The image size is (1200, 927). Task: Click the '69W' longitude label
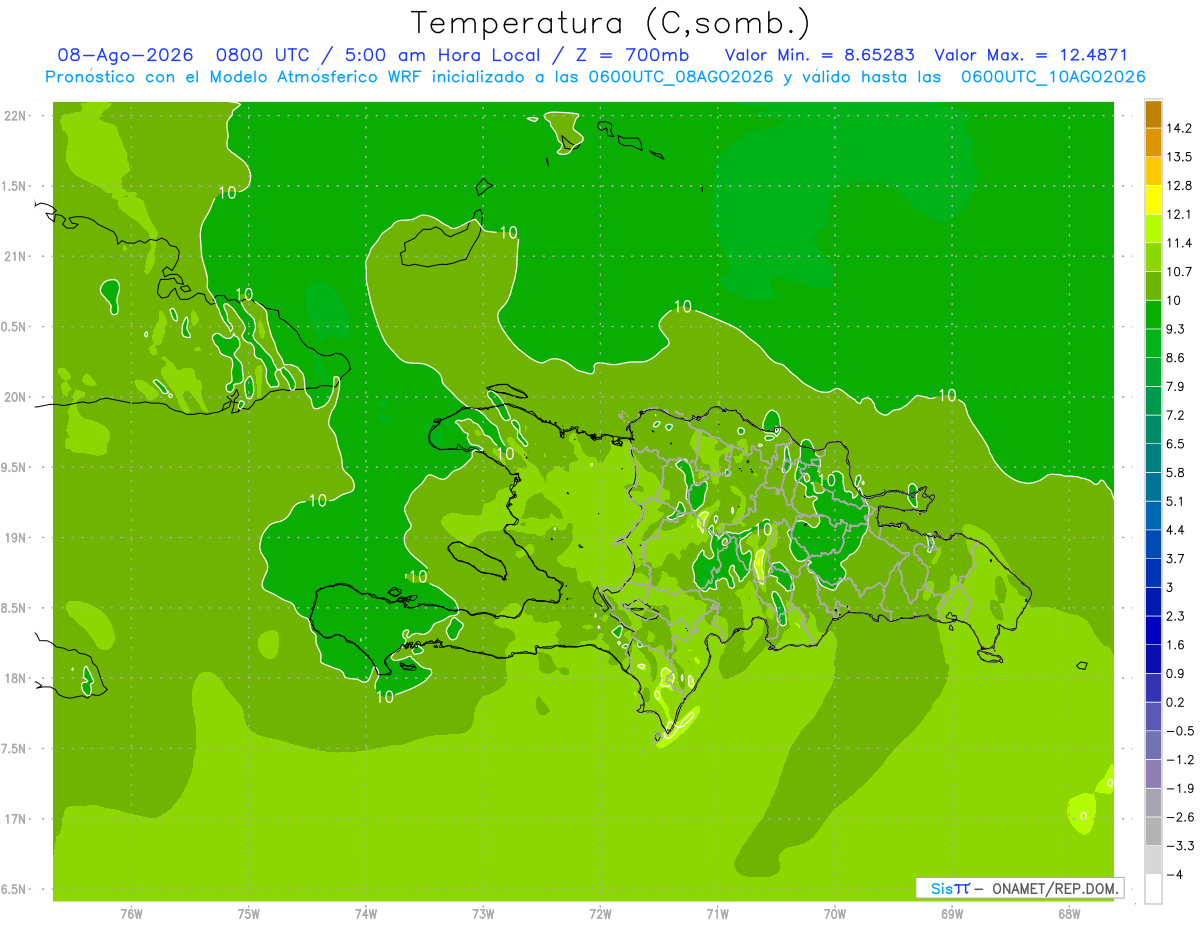(952, 913)
